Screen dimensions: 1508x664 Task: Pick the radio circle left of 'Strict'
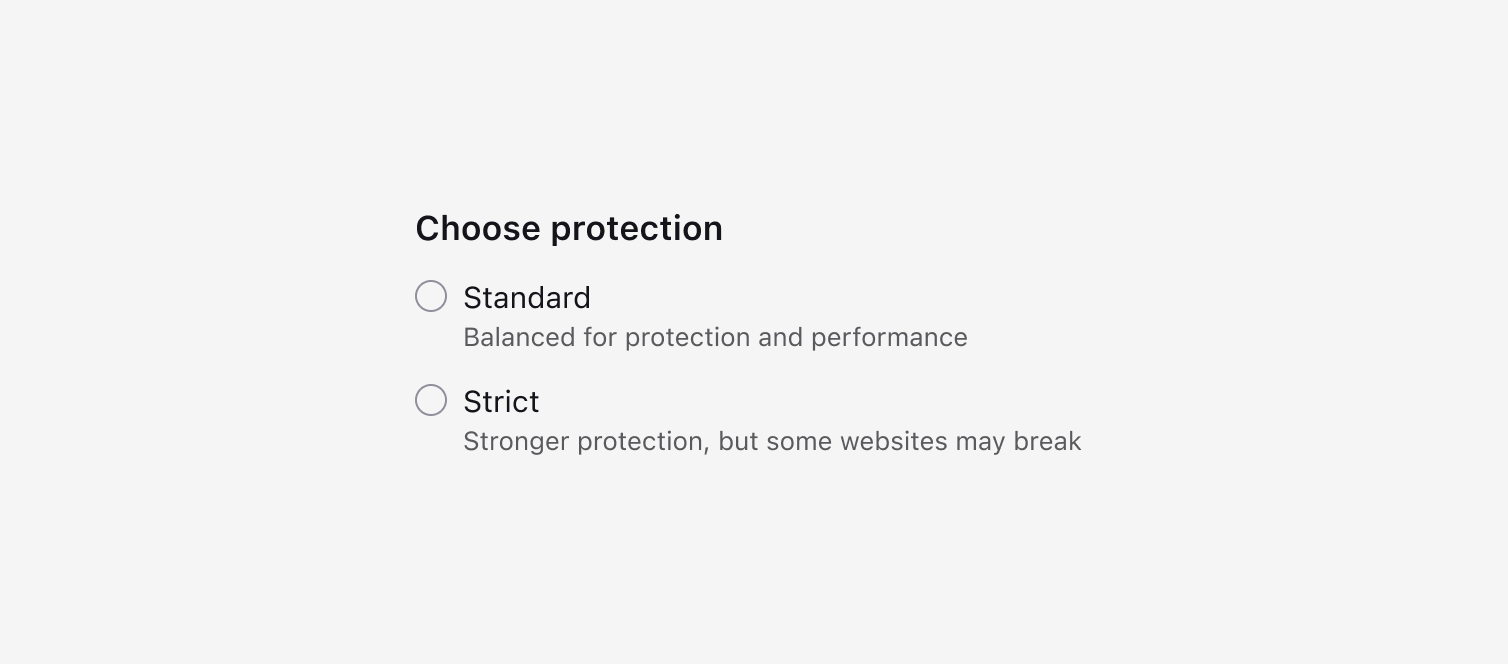pyautogui.click(x=431, y=400)
